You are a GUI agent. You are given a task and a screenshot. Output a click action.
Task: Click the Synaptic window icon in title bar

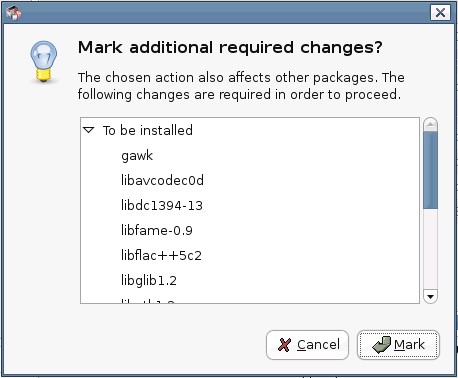[x=14, y=13]
